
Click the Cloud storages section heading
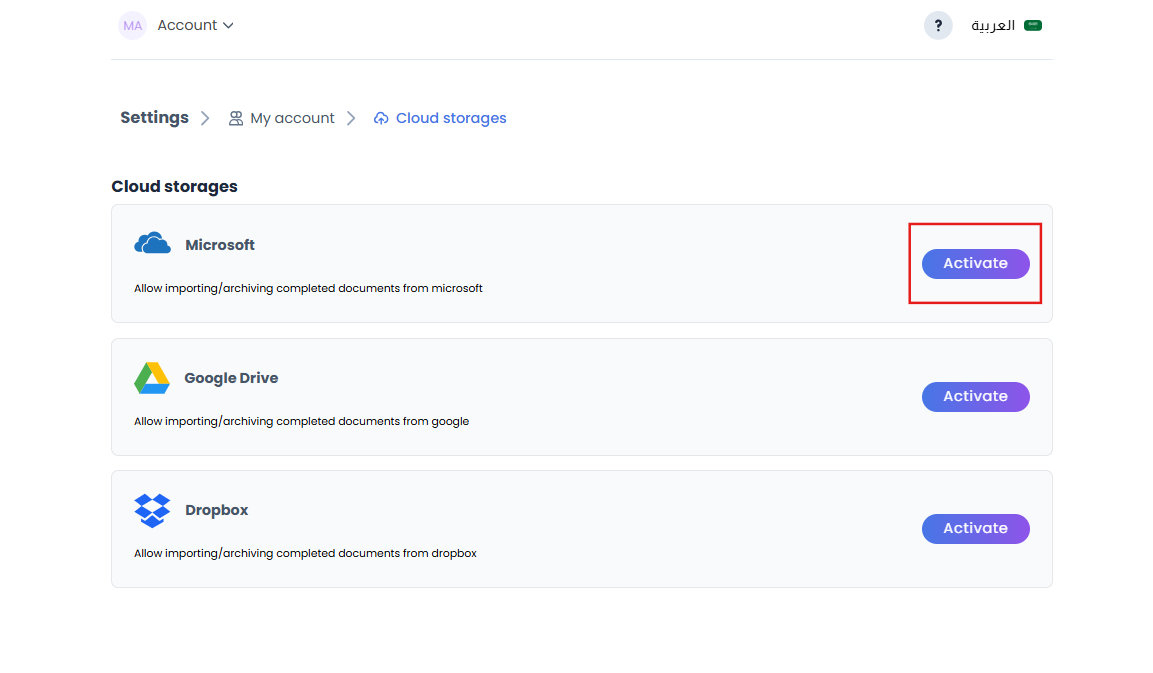pyautogui.click(x=174, y=187)
